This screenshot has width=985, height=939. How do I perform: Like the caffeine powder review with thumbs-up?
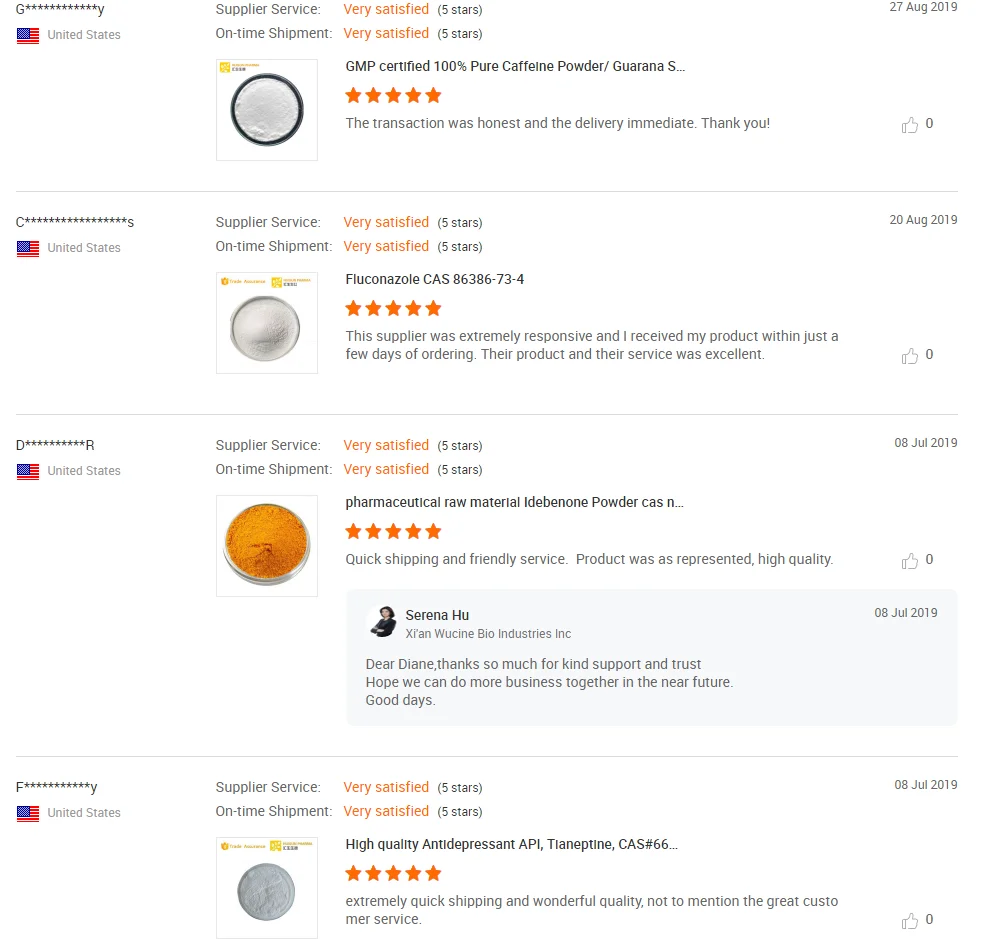[910, 125]
